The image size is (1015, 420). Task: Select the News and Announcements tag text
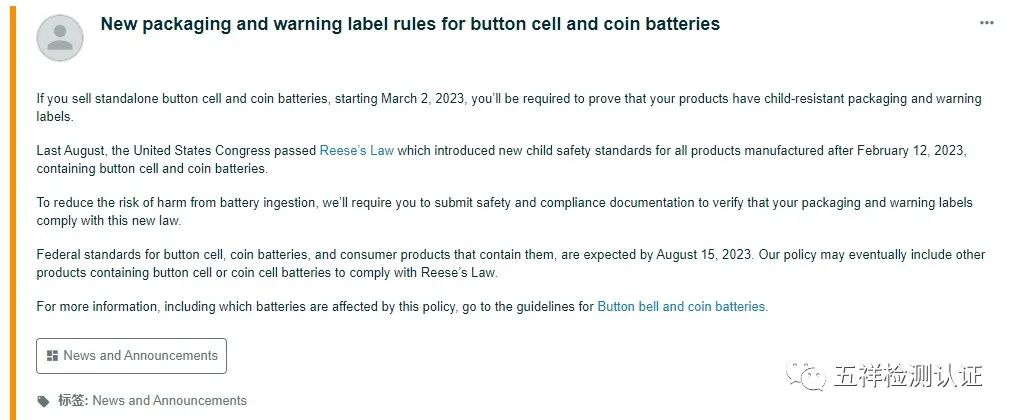coord(169,401)
